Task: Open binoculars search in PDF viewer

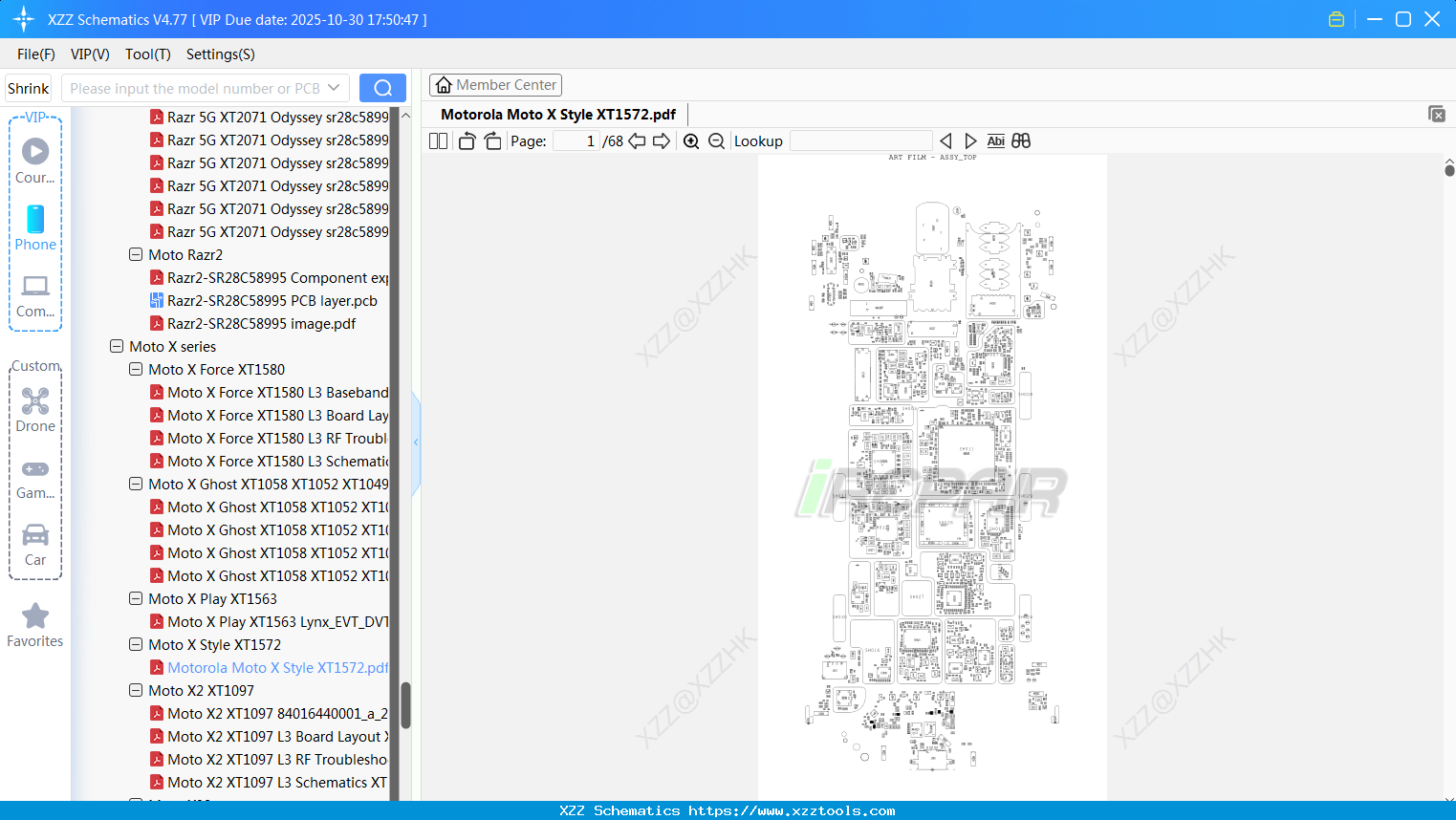Action: coord(1020,140)
